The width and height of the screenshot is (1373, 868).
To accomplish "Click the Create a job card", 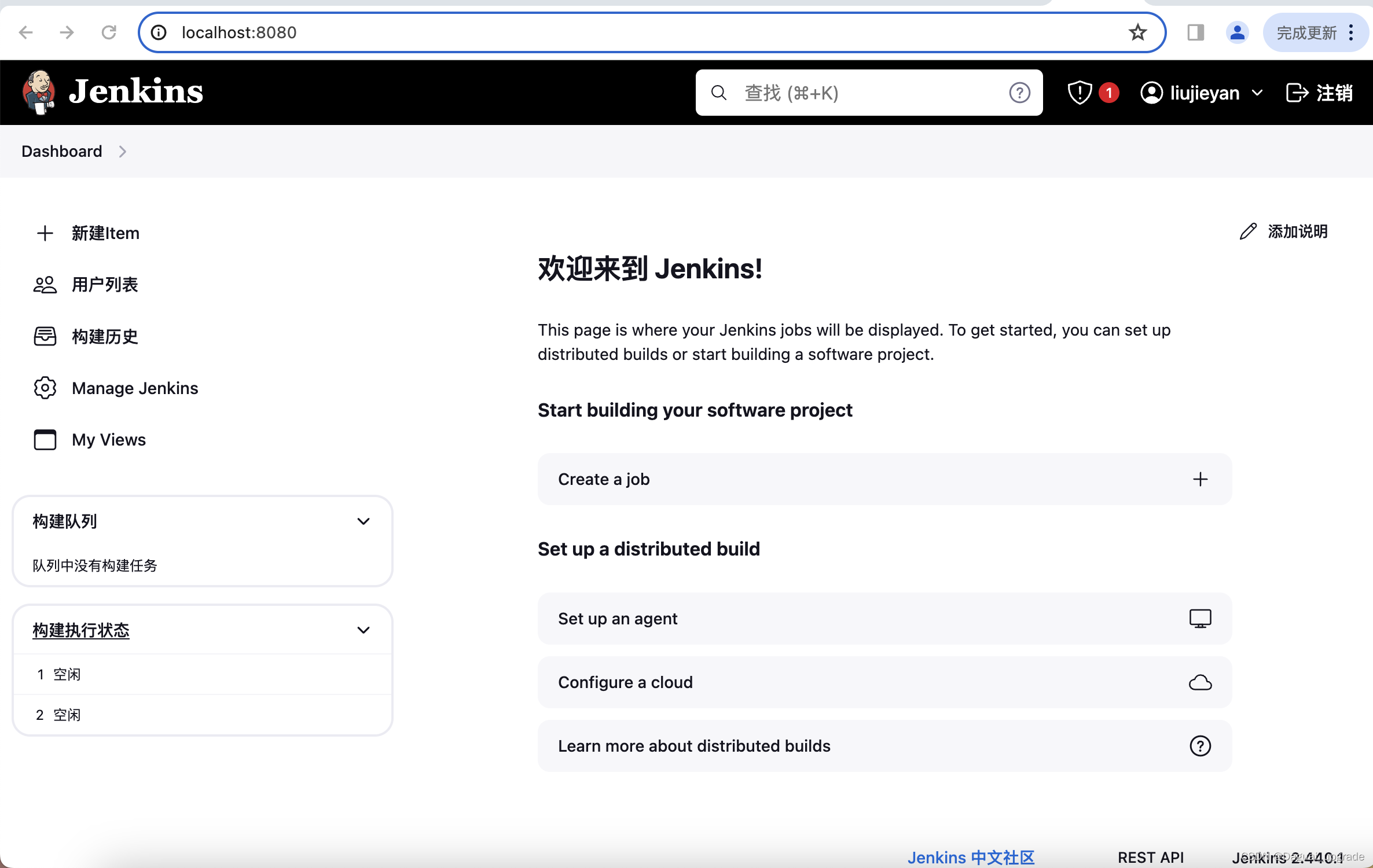I will click(884, 479).
